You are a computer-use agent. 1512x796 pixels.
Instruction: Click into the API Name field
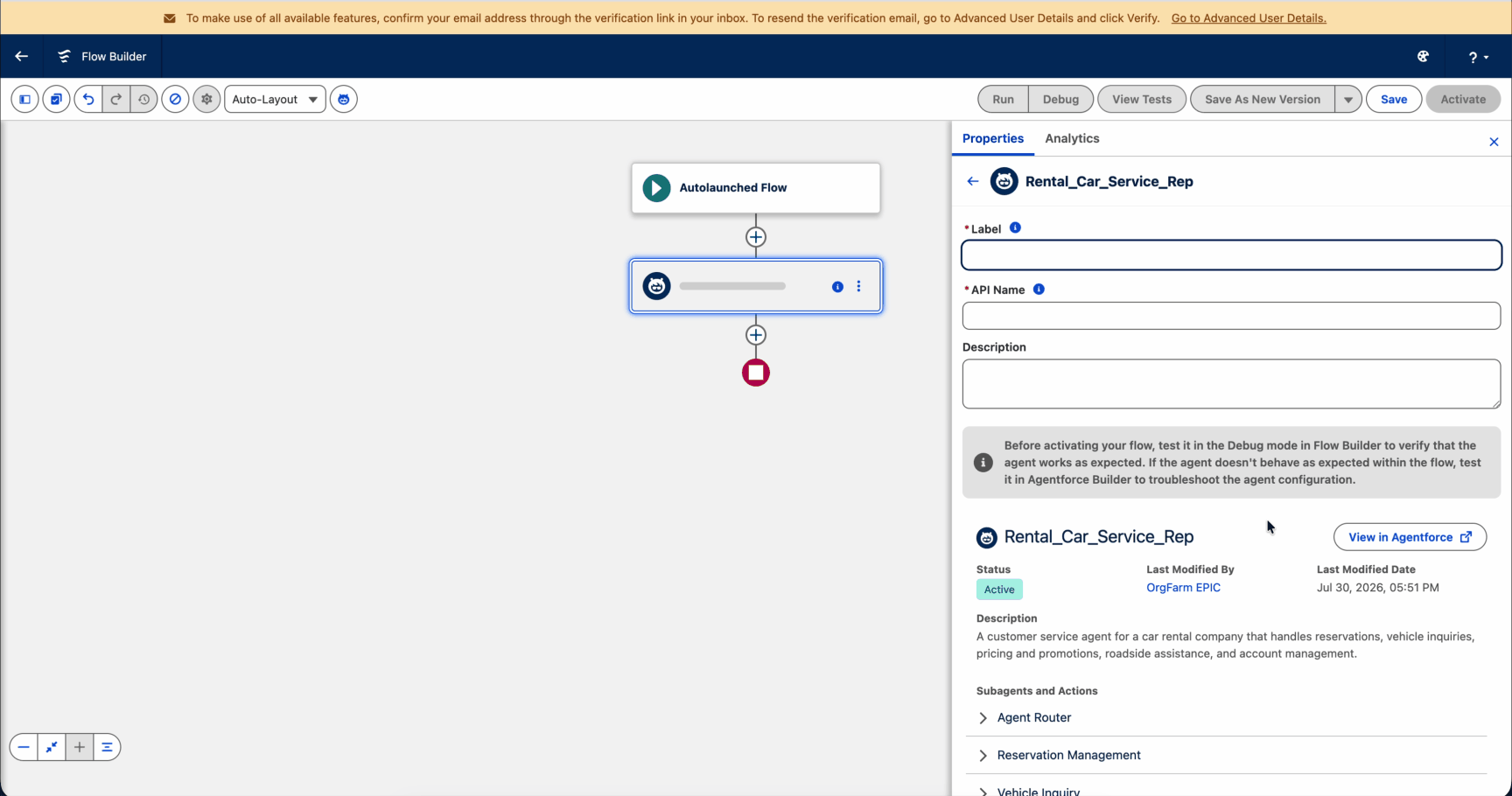(x=1231, y=316)
